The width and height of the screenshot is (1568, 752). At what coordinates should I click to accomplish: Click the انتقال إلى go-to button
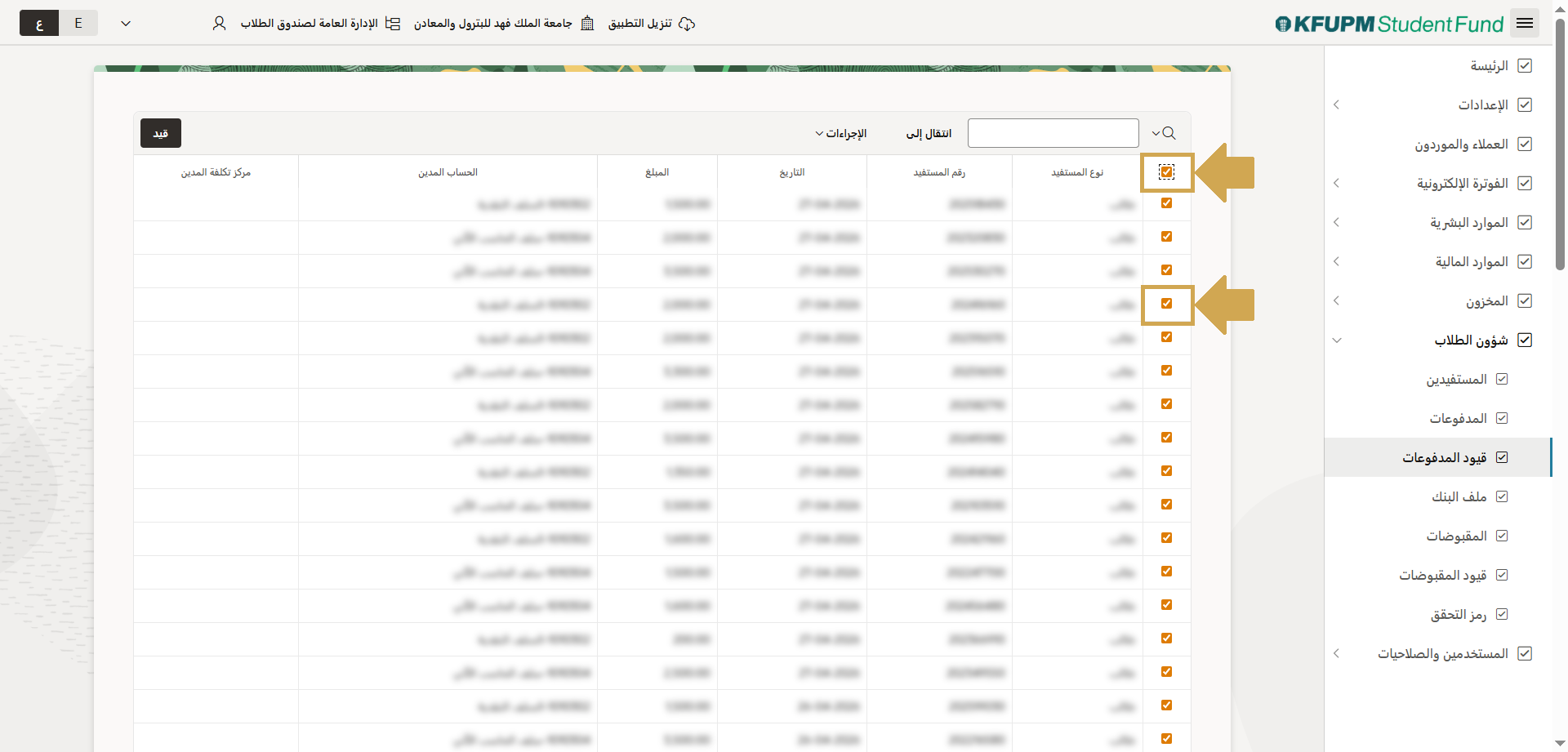pos(929,133)
